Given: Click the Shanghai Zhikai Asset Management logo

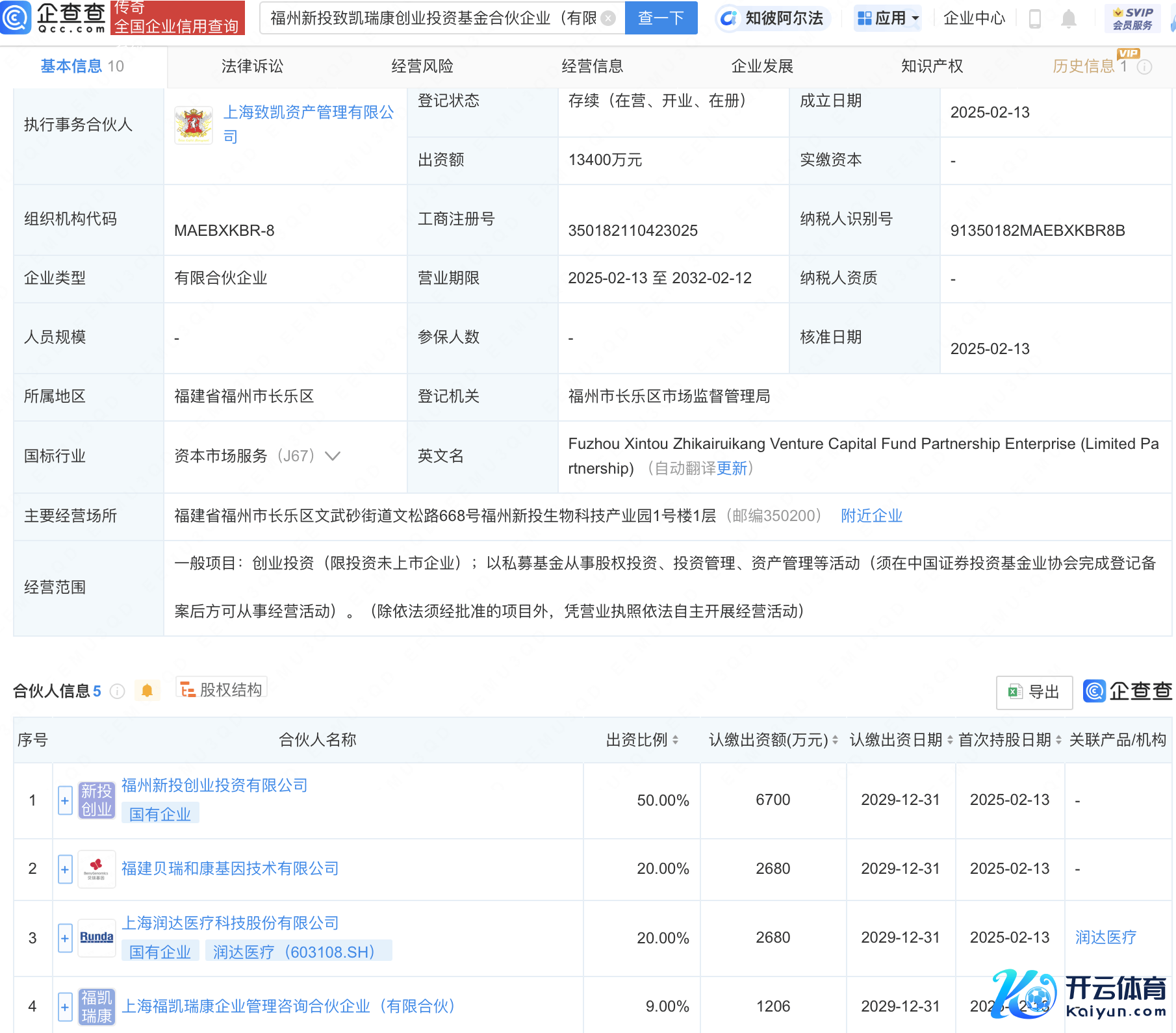Looking at the screenshot, I should (x=194, y=125).
